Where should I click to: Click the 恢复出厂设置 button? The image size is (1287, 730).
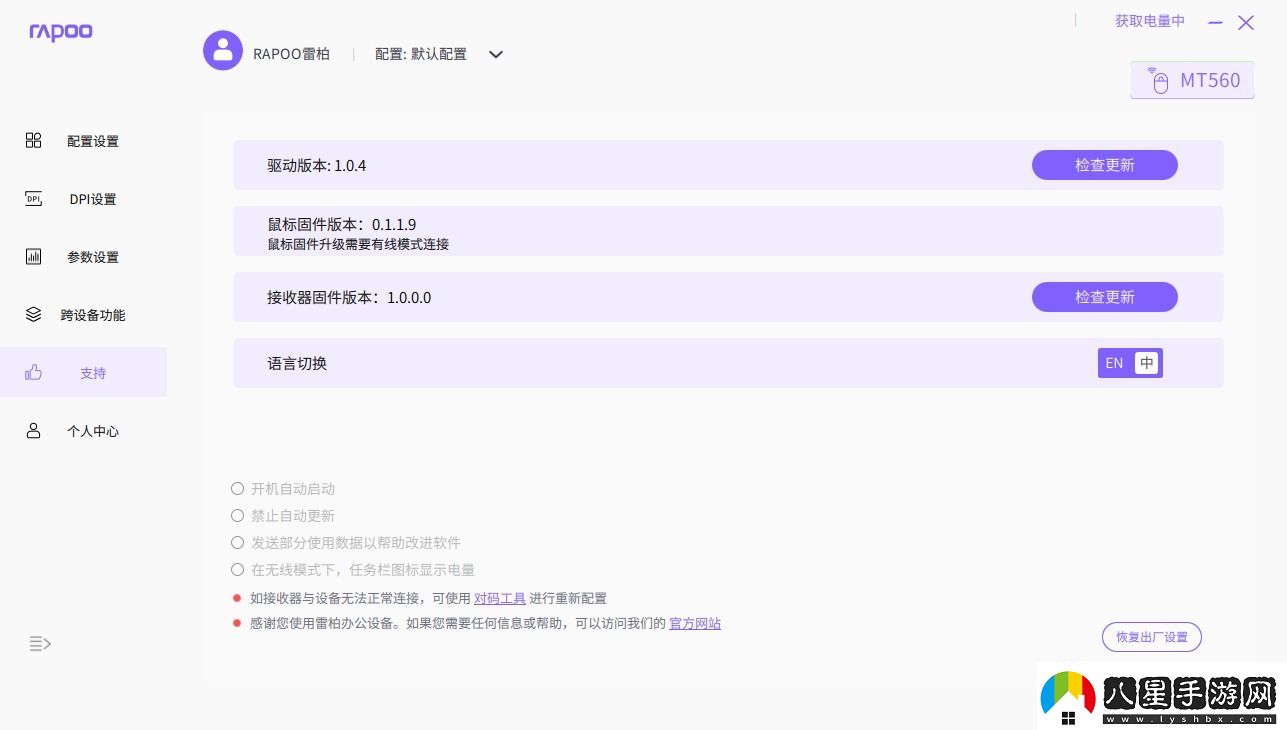(1151, 636)
